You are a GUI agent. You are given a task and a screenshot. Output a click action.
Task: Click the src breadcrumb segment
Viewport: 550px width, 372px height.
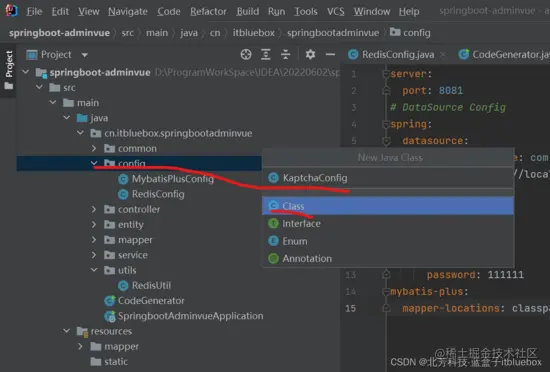[127, 33]
